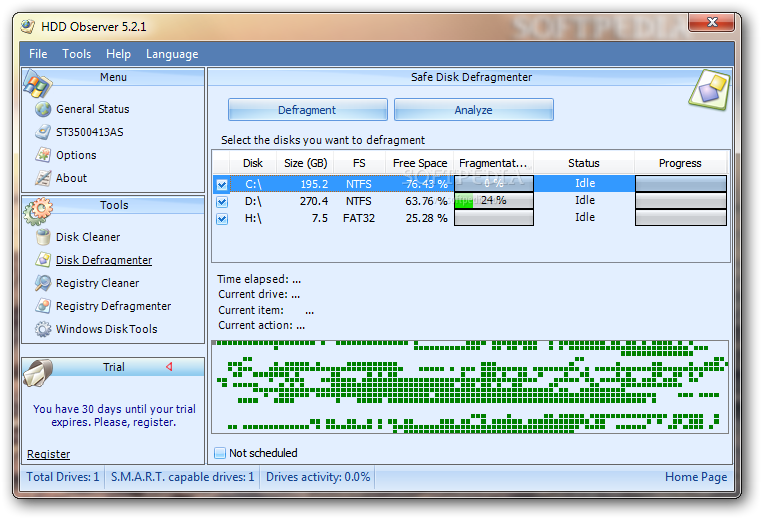762x519 pixels.
Task: Click the C:\ fragmentation bar showing 0 %
Action: pos(494,183)
